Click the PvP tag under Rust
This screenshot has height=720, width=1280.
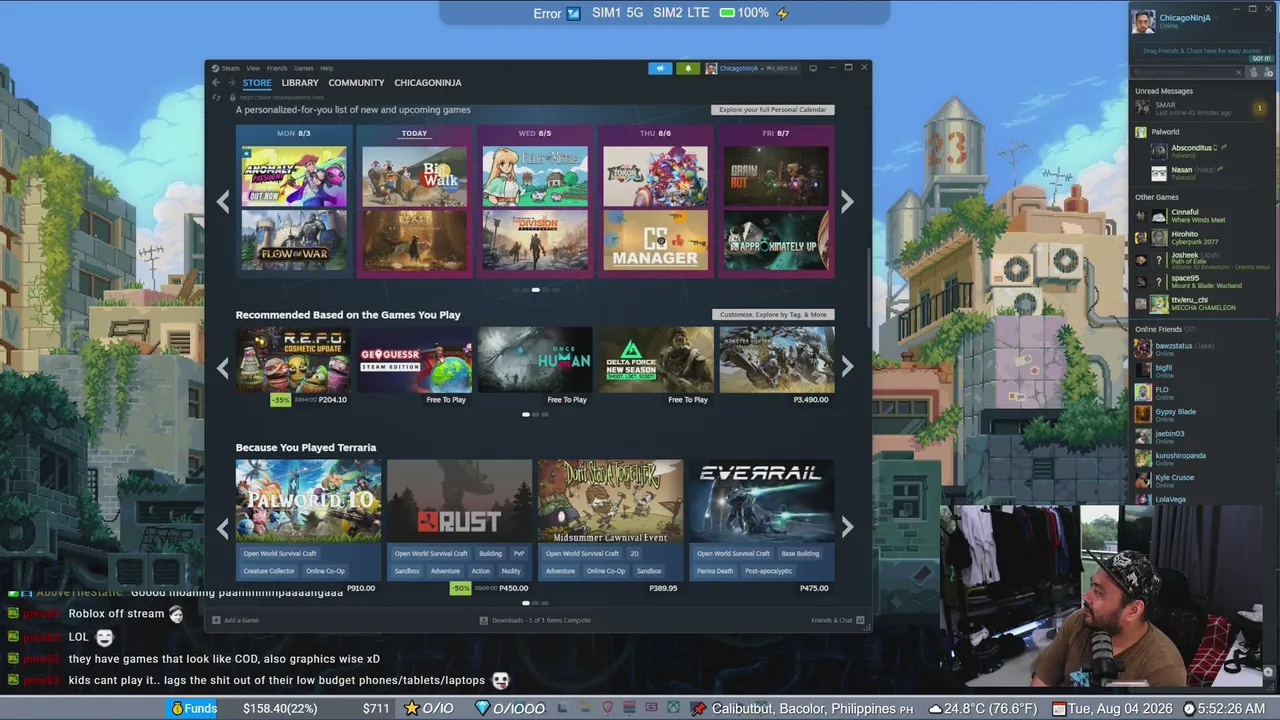519,553
